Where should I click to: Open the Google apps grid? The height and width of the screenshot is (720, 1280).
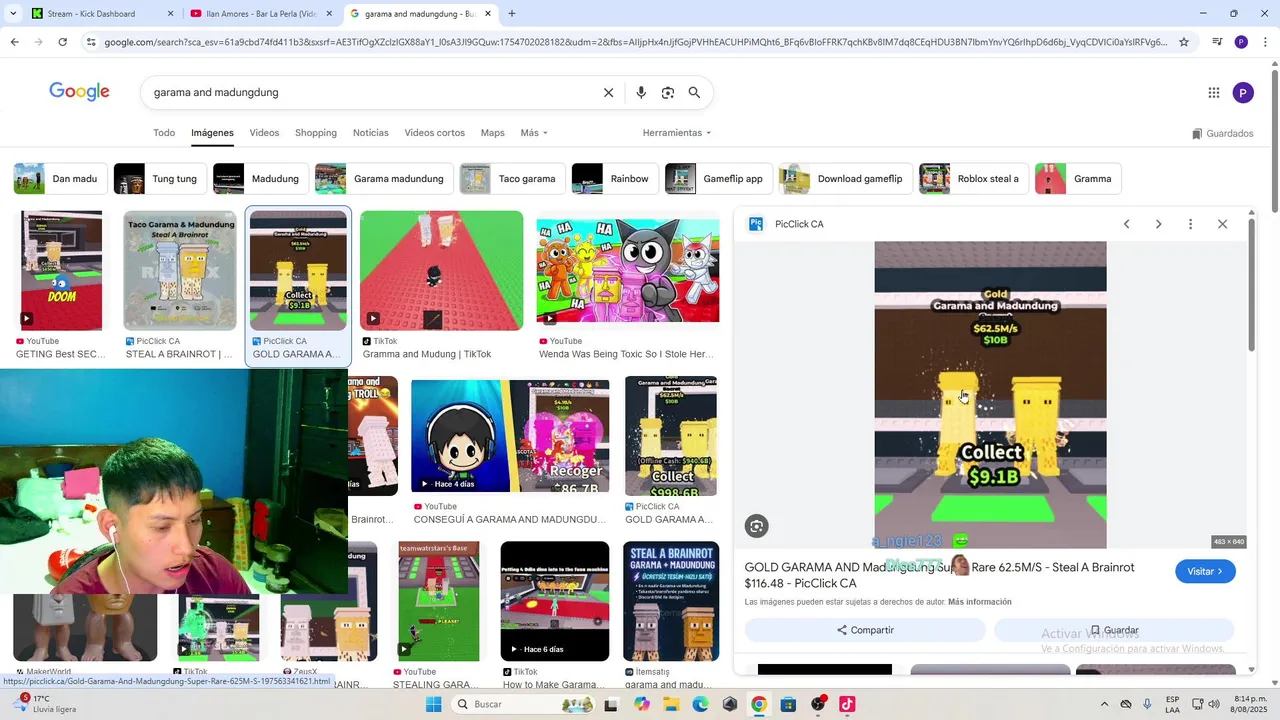(1214, 93)
